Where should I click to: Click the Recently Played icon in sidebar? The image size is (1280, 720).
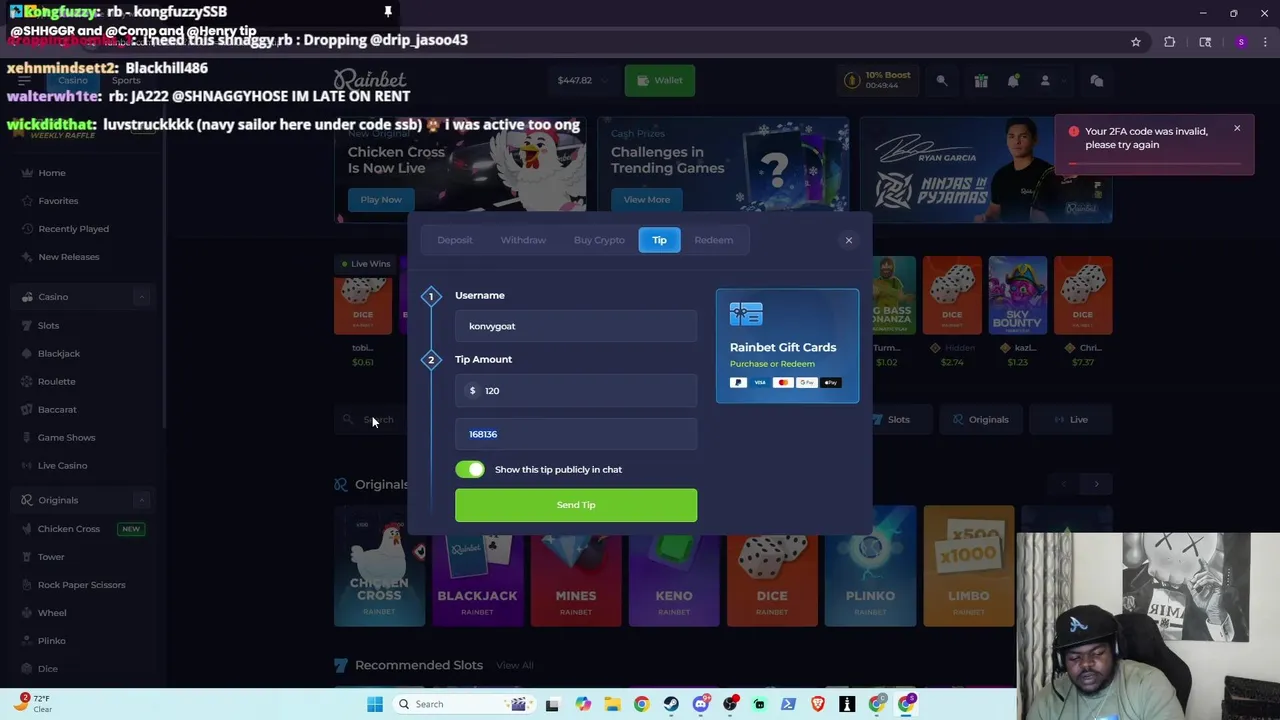(28, 229)
